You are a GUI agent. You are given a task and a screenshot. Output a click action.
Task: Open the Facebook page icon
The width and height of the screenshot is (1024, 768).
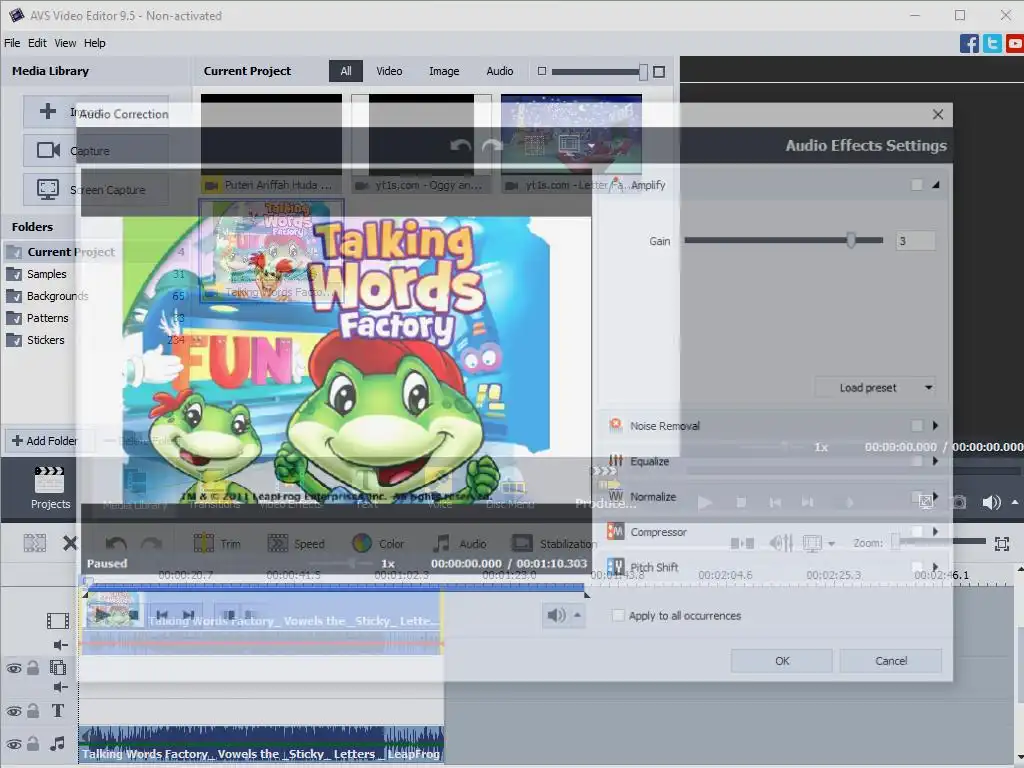pyautogui.click(x=969, y=44)
